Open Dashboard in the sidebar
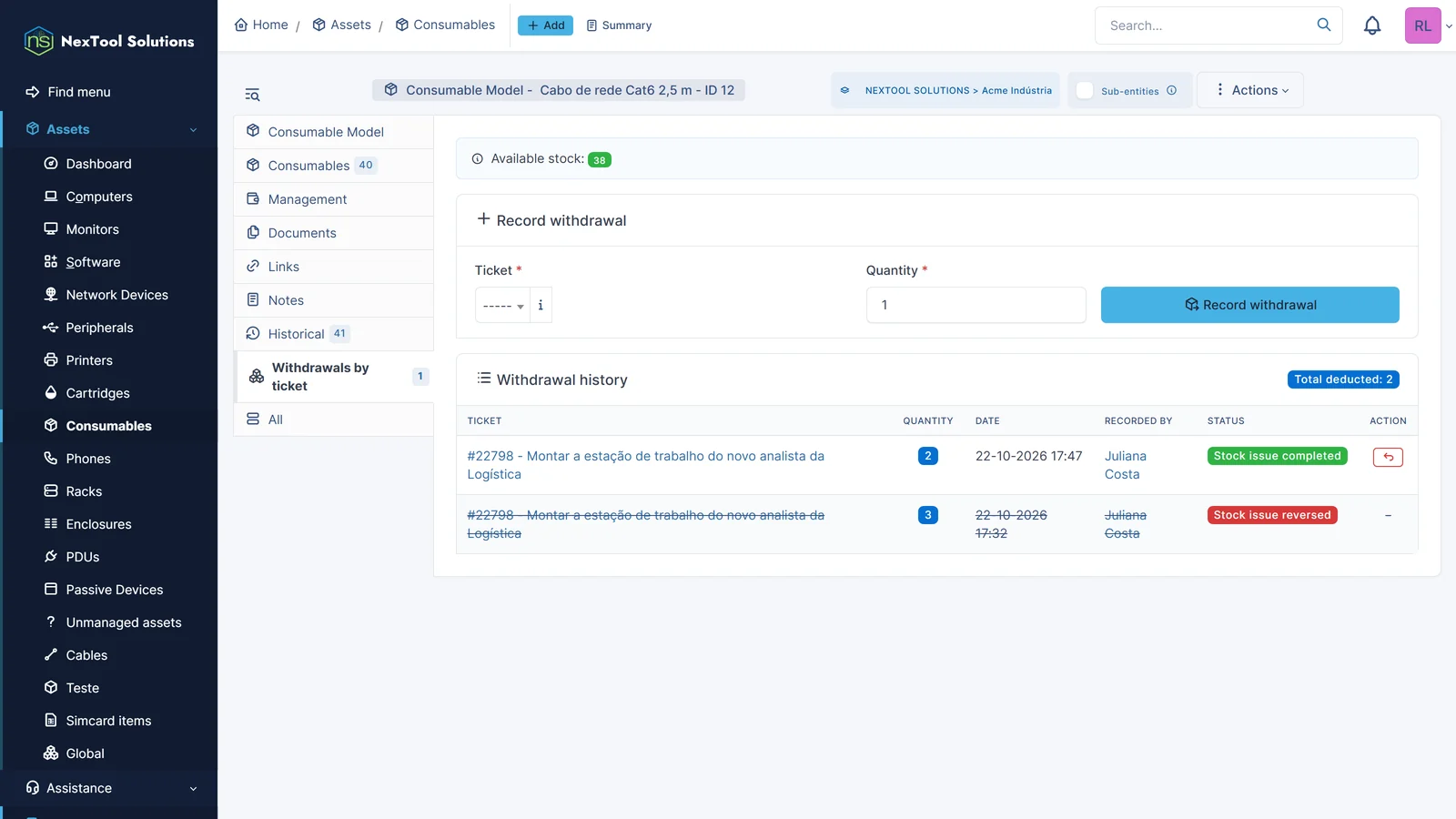 pos(98,164)
